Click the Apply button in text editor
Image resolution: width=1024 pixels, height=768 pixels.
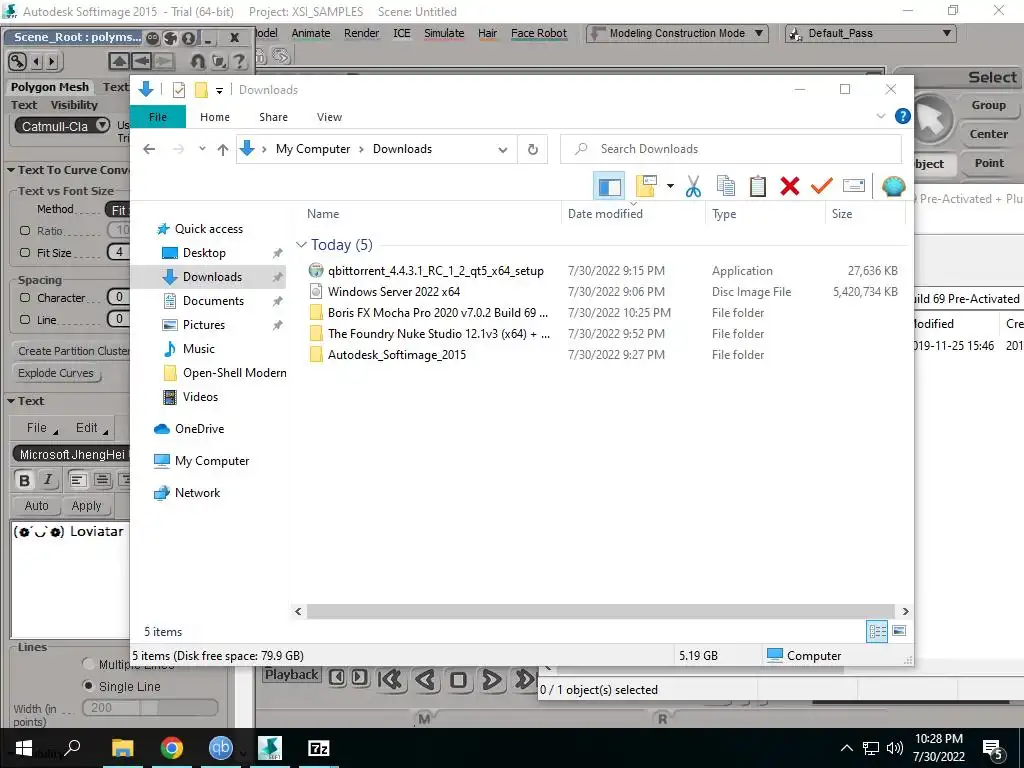point(86,505)
